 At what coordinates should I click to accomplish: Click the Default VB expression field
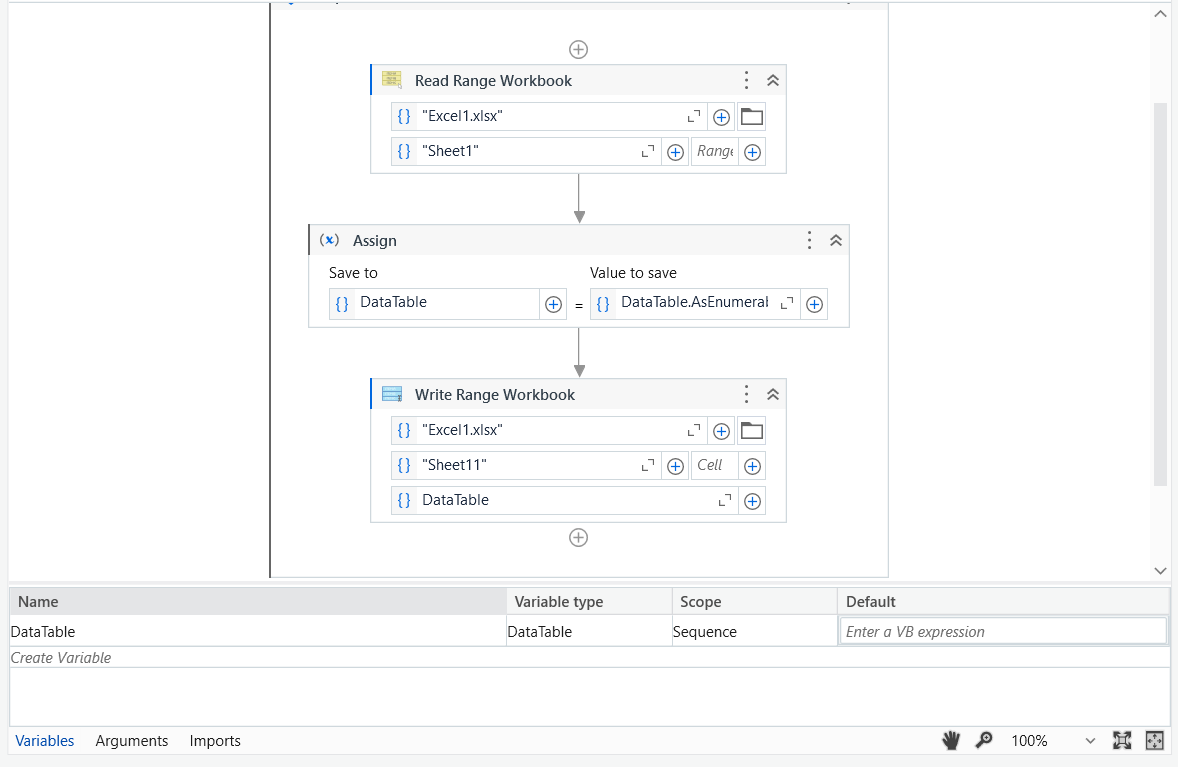coord(1003,632)
